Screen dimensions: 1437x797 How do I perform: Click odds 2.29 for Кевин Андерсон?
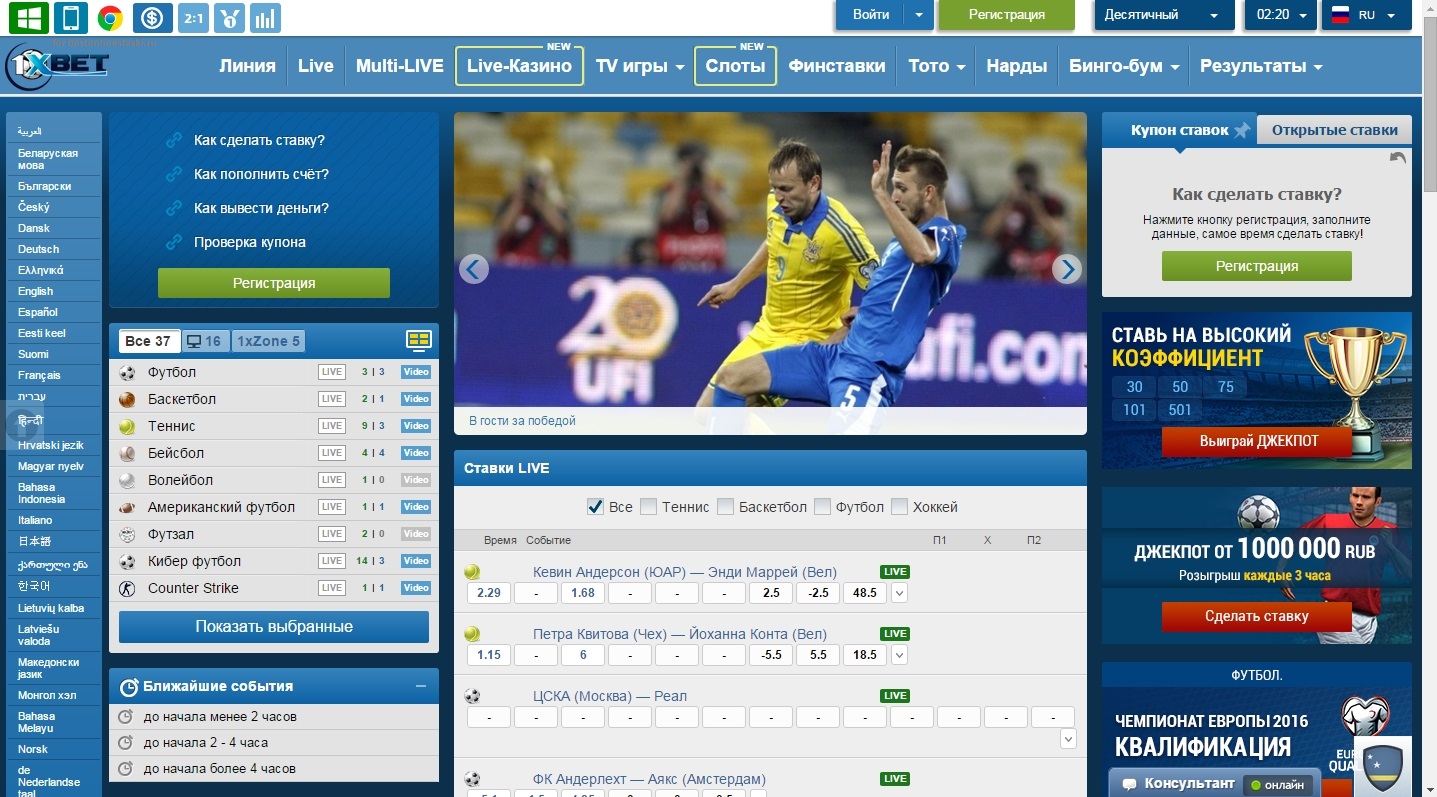click(x=488, y=593)
